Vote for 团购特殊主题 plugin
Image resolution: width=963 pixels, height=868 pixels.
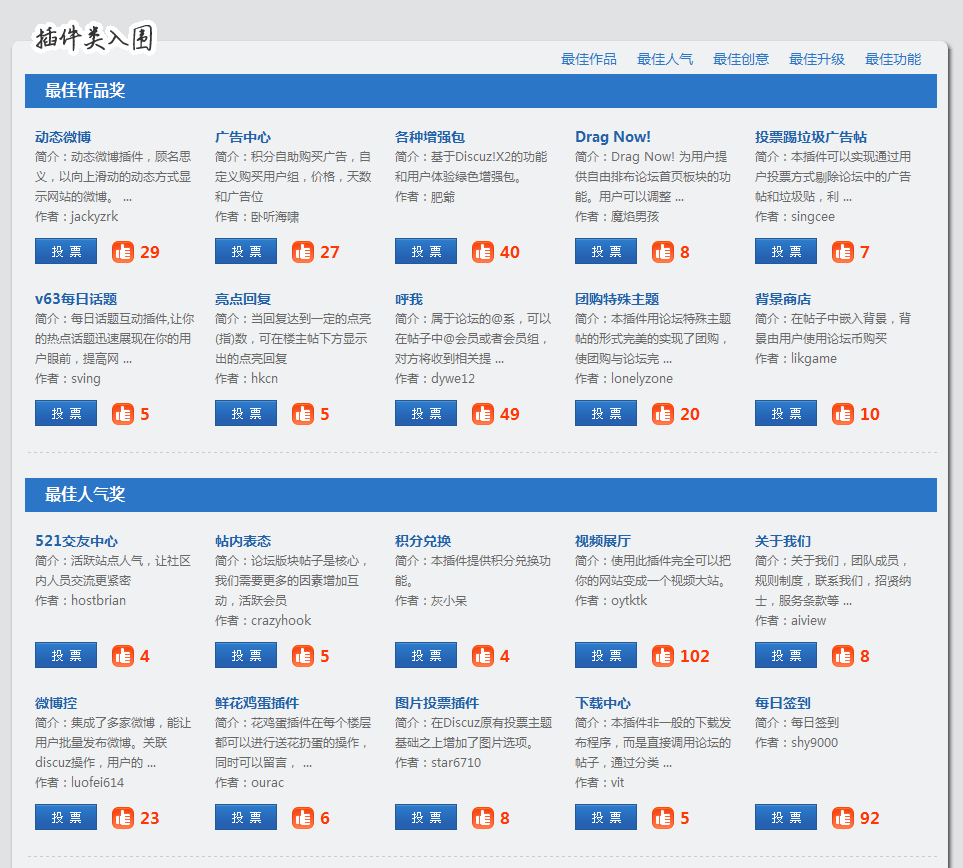tap(606, 413)
